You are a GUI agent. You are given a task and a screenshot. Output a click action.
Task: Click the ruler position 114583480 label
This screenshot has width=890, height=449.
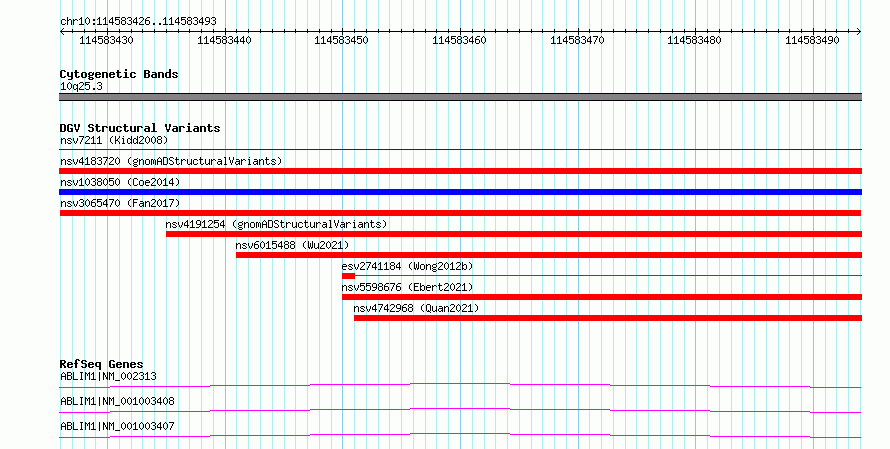[694, 40]
